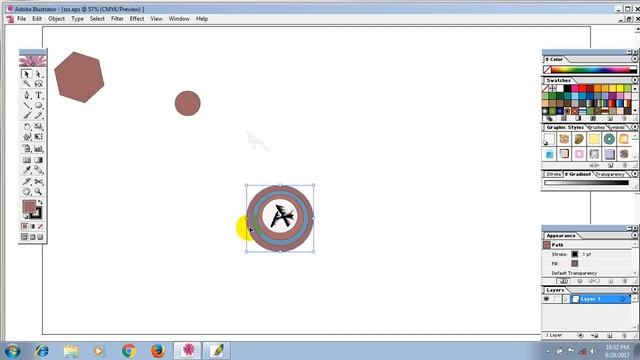
Task: Apply the teal ring graphic style
Action: point(609,139)
